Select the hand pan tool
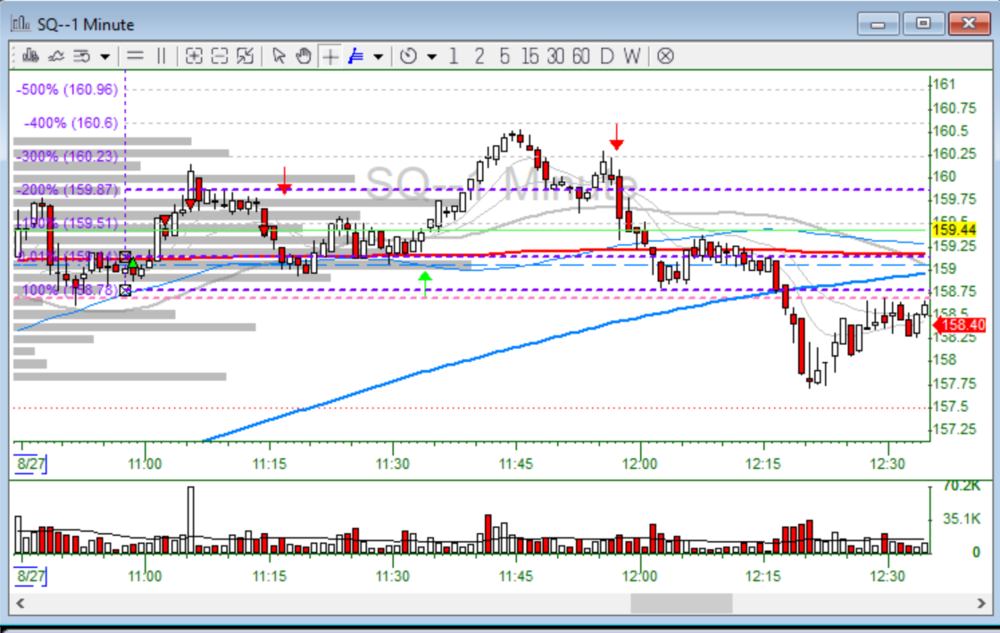The image size is (1000, 633). (303, 56)
